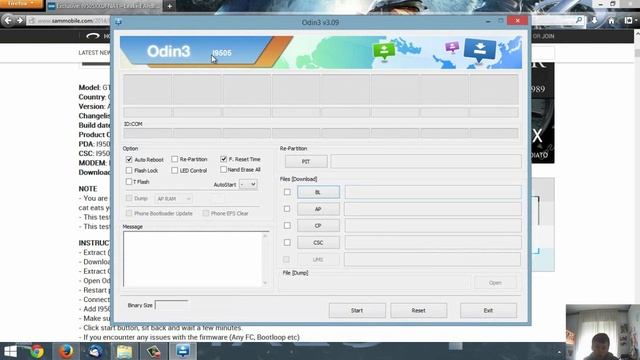Click the Firefox back arrow

point(8,20)
